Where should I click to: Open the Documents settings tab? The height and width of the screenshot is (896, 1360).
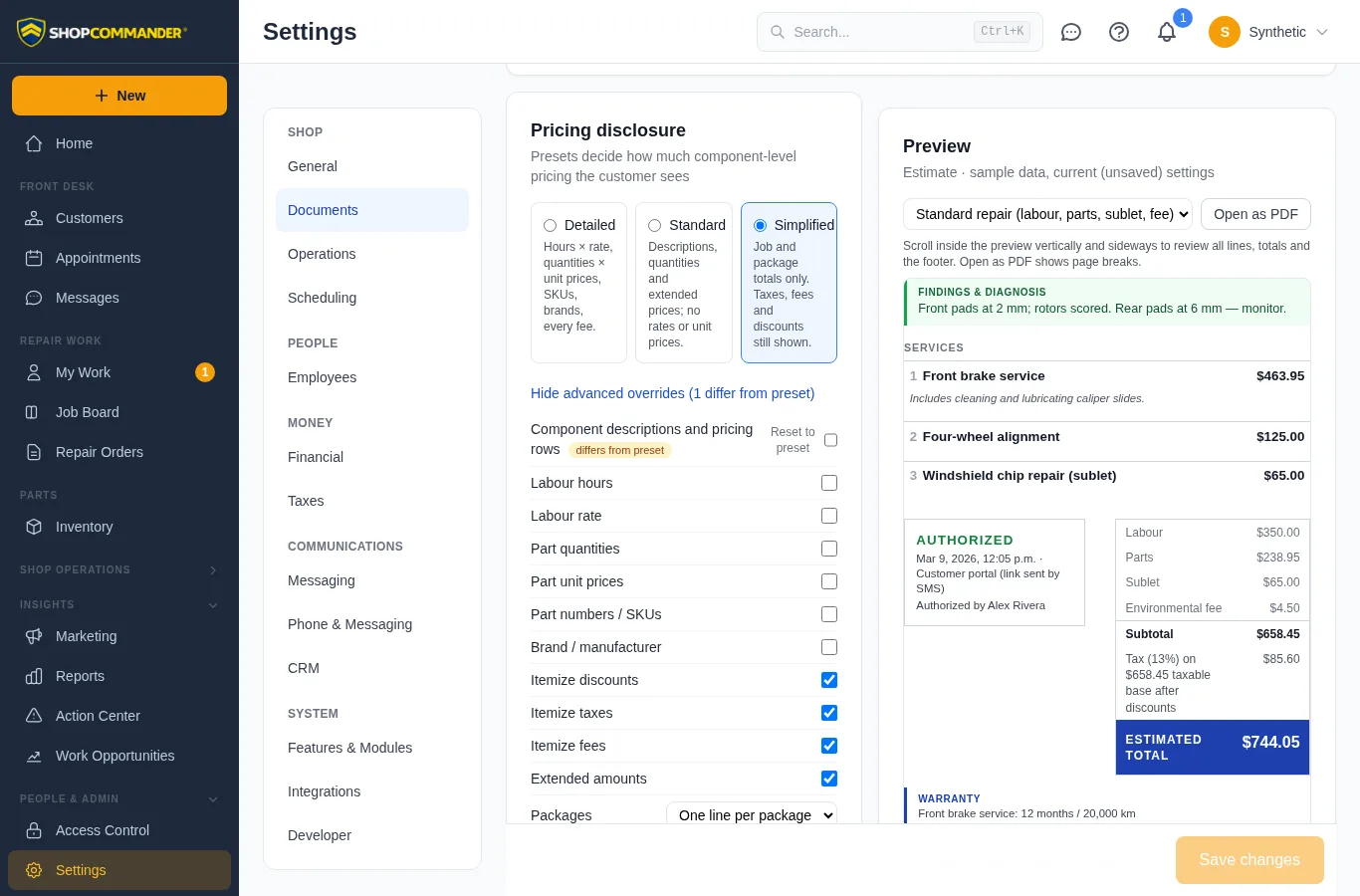(x=372, y=210)
